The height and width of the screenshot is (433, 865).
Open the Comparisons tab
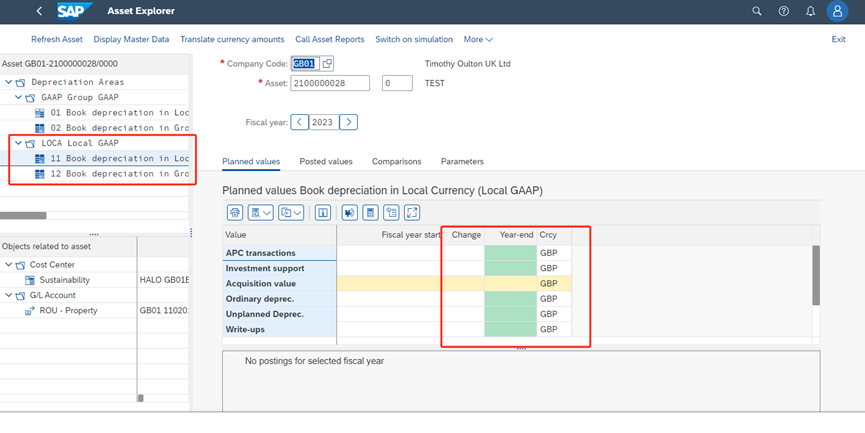coord(396,161)
